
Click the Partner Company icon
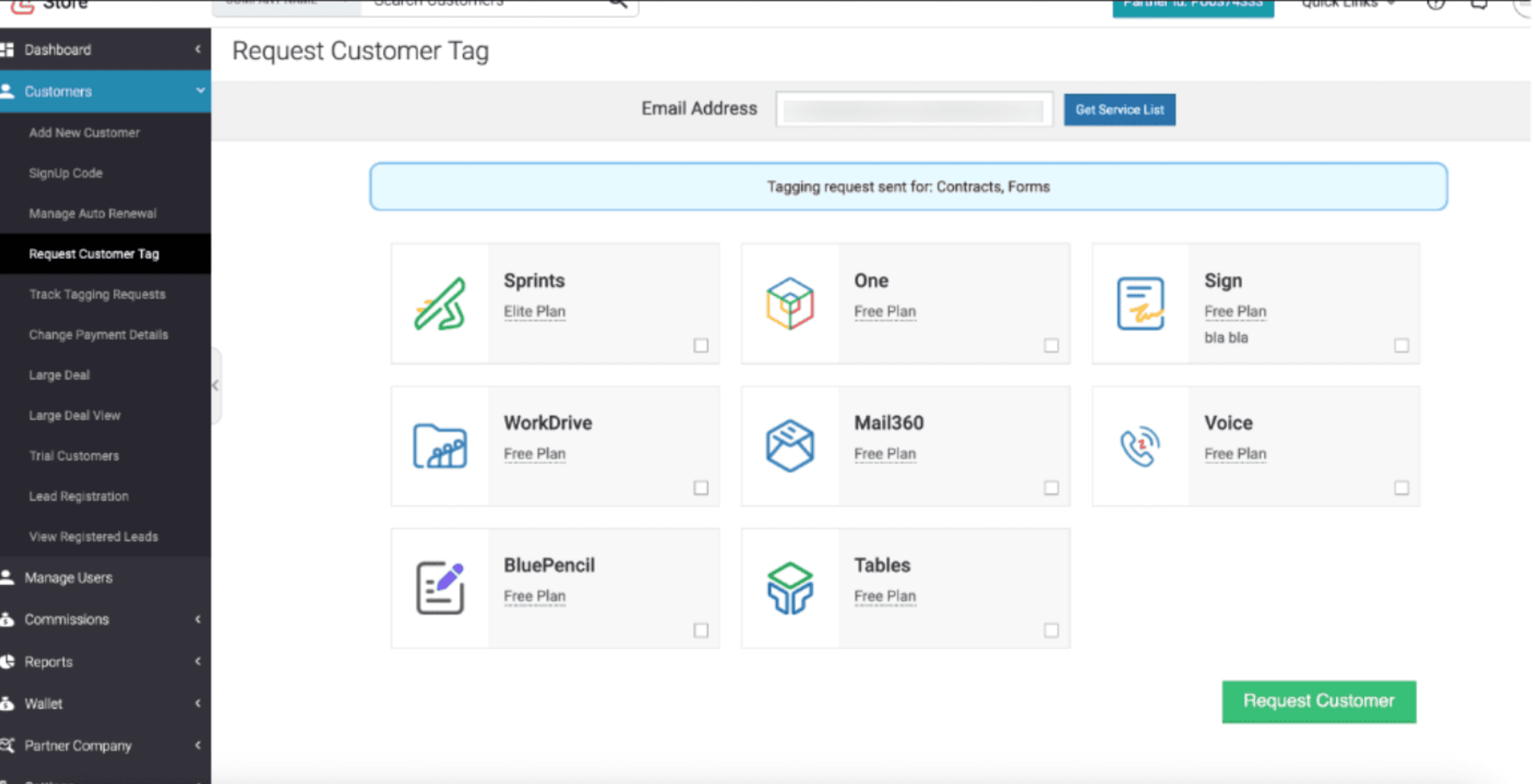7,745
